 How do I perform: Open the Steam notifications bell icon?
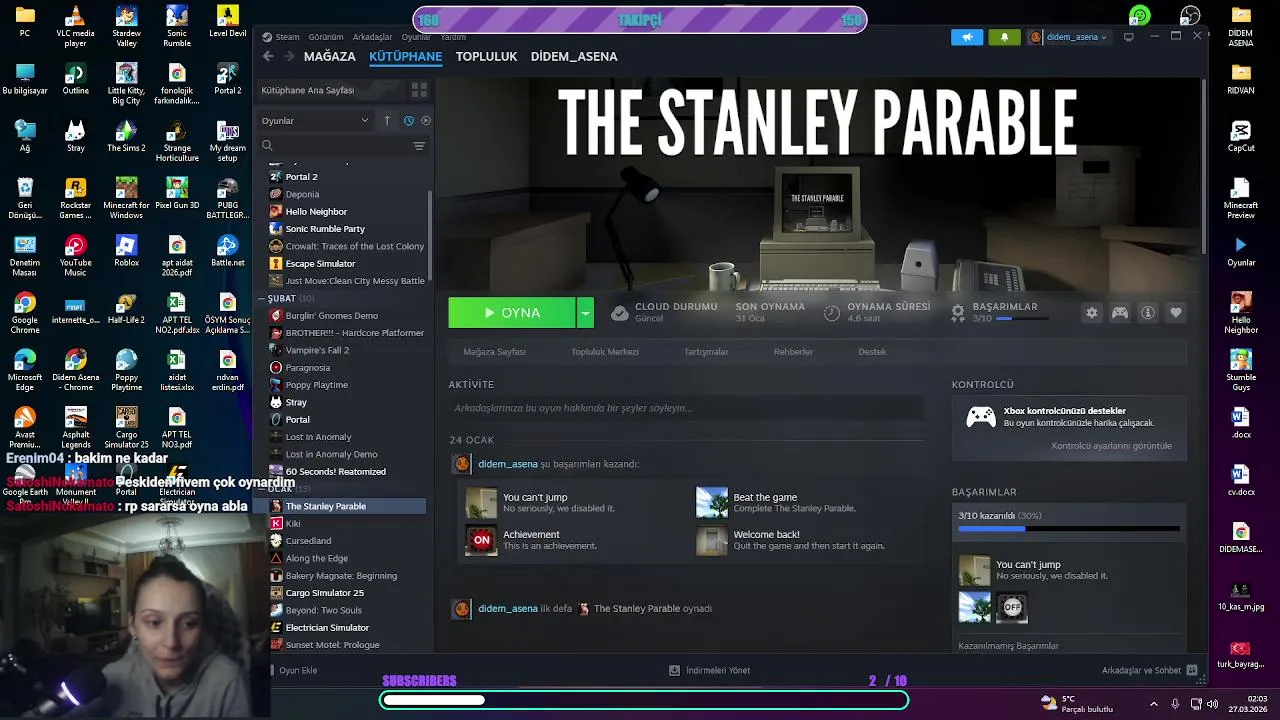coord(1005,37)
